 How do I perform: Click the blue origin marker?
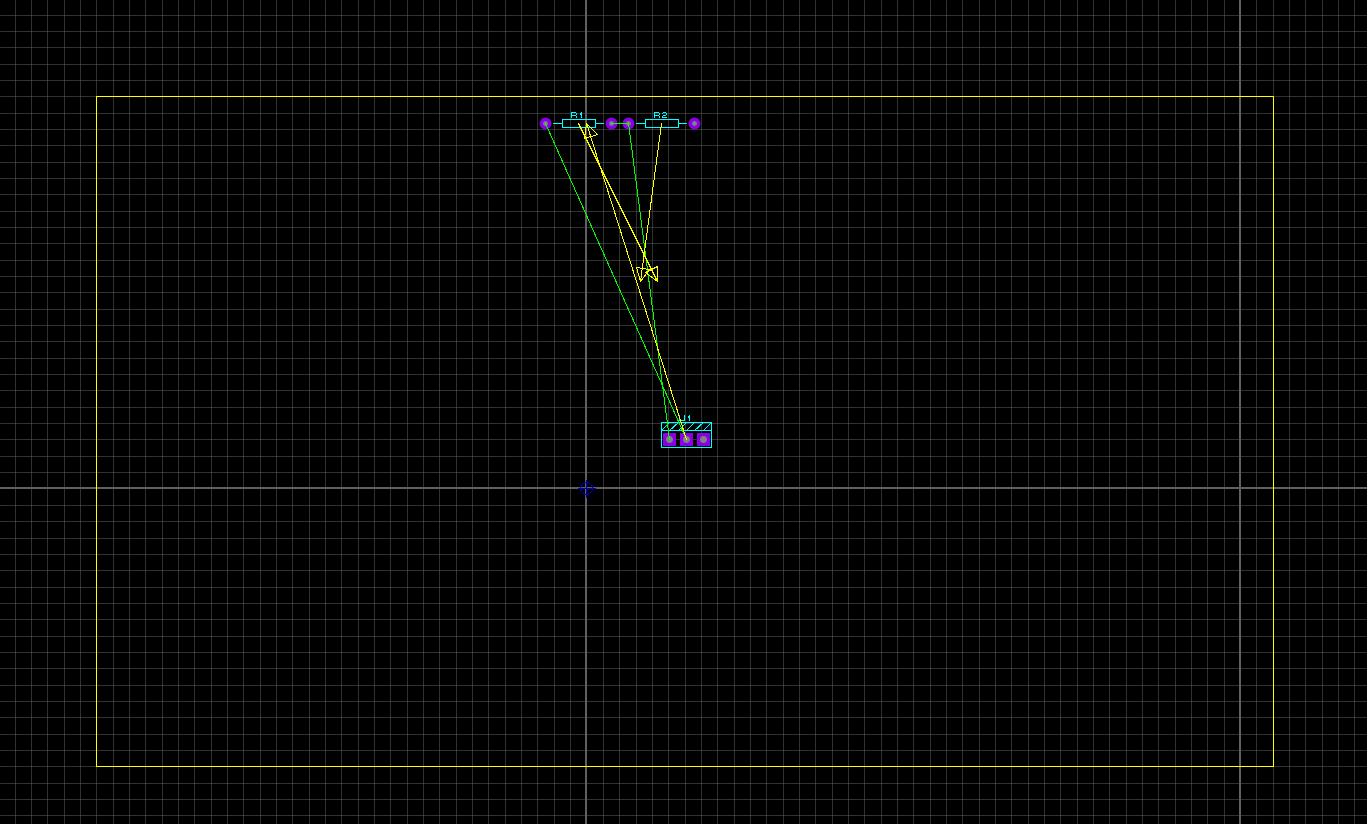tap(587, 488)
